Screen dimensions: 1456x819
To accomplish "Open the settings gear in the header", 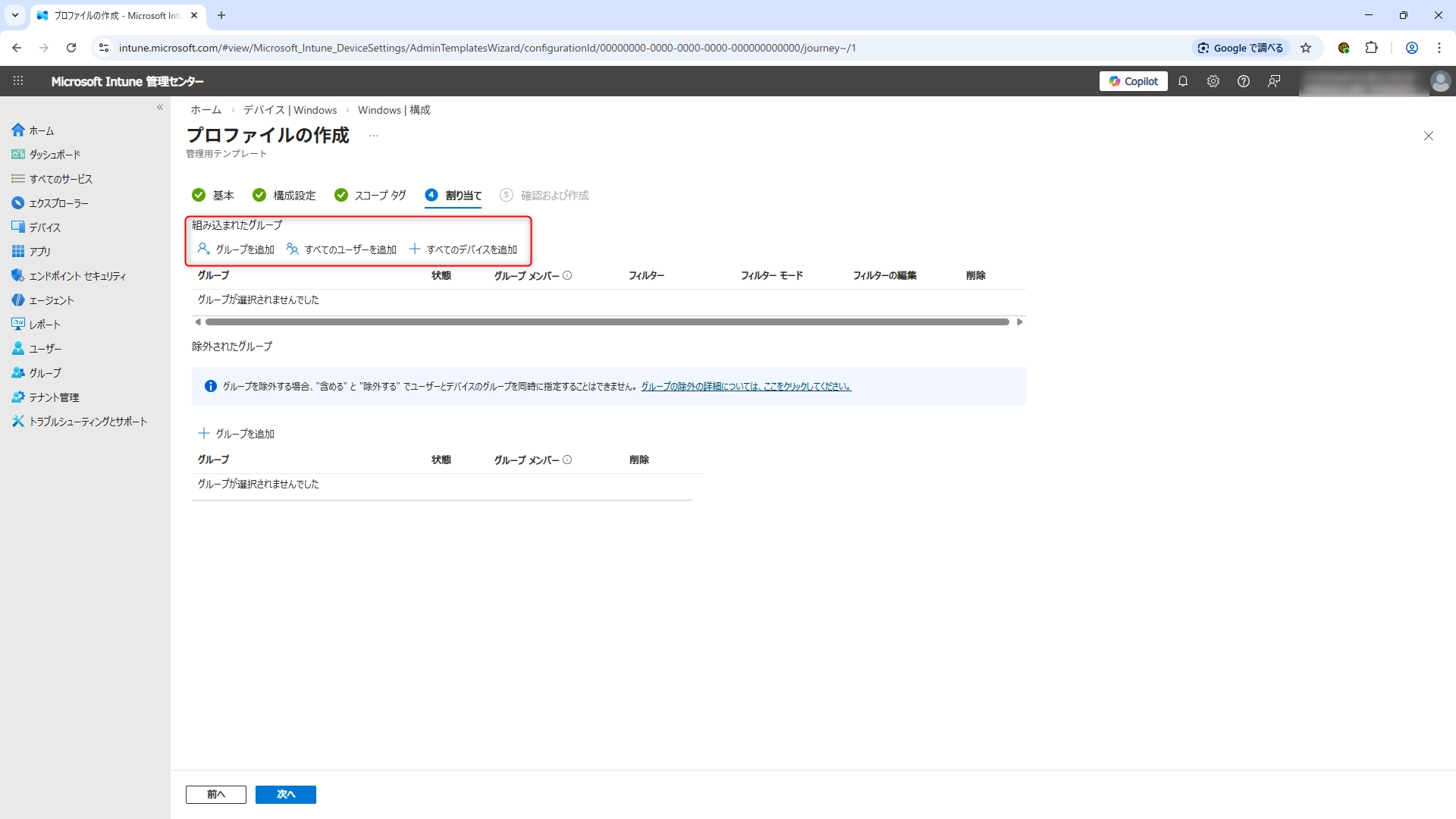I will click(1213, 81).
